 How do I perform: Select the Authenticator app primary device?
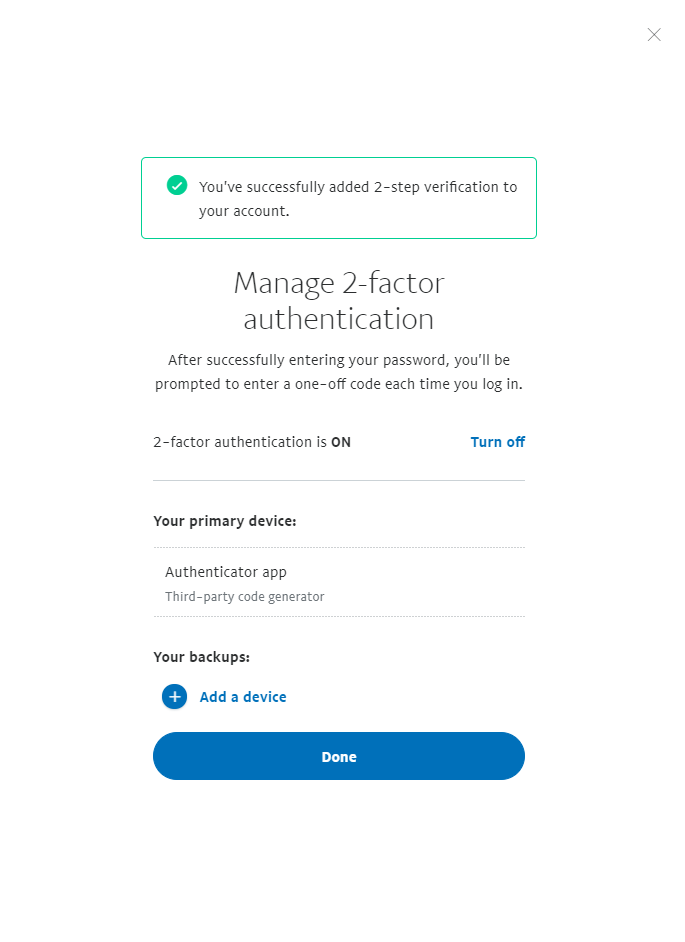(x=339, y=582)
